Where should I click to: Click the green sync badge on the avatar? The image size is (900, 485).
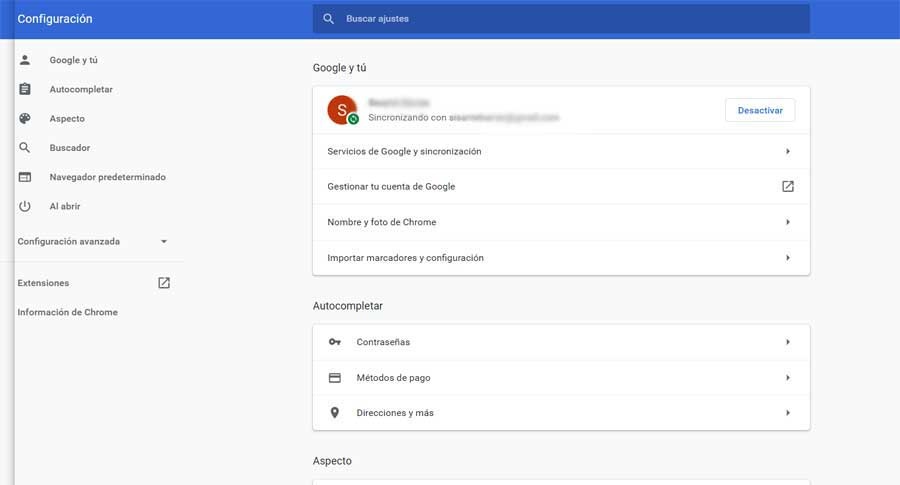point(354,119)
